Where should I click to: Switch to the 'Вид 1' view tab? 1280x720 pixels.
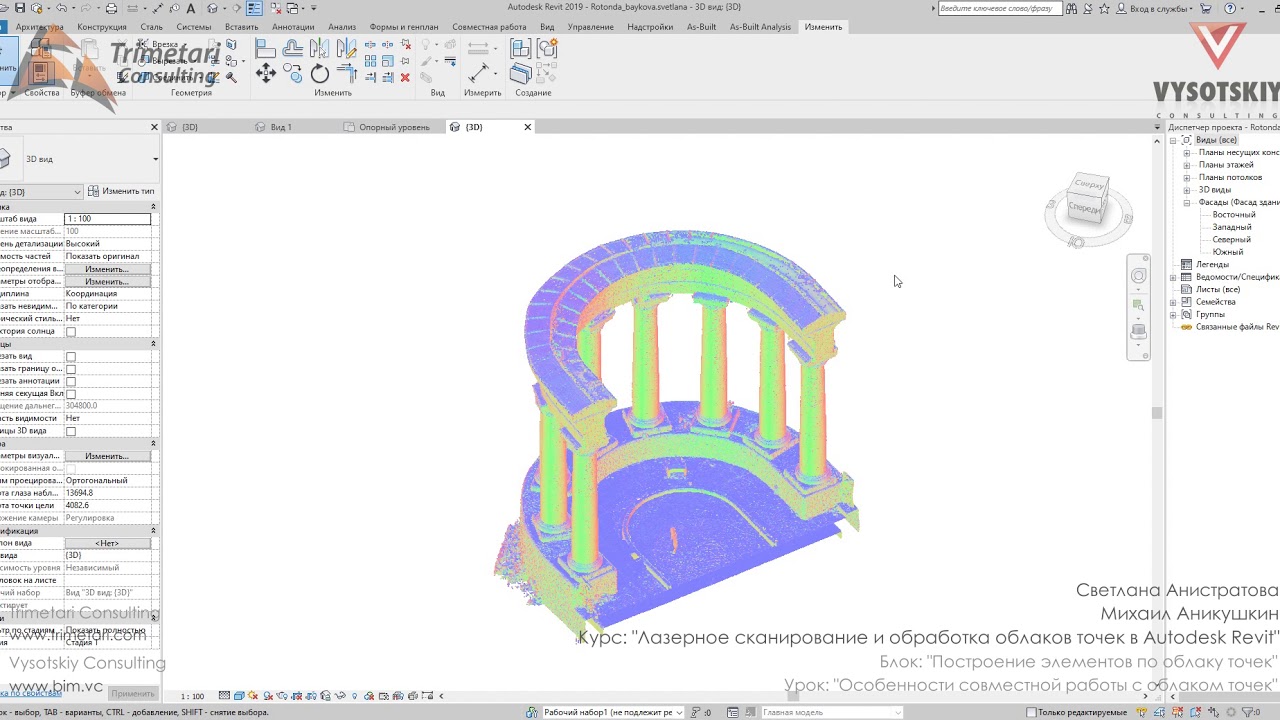tap(282, 127)
